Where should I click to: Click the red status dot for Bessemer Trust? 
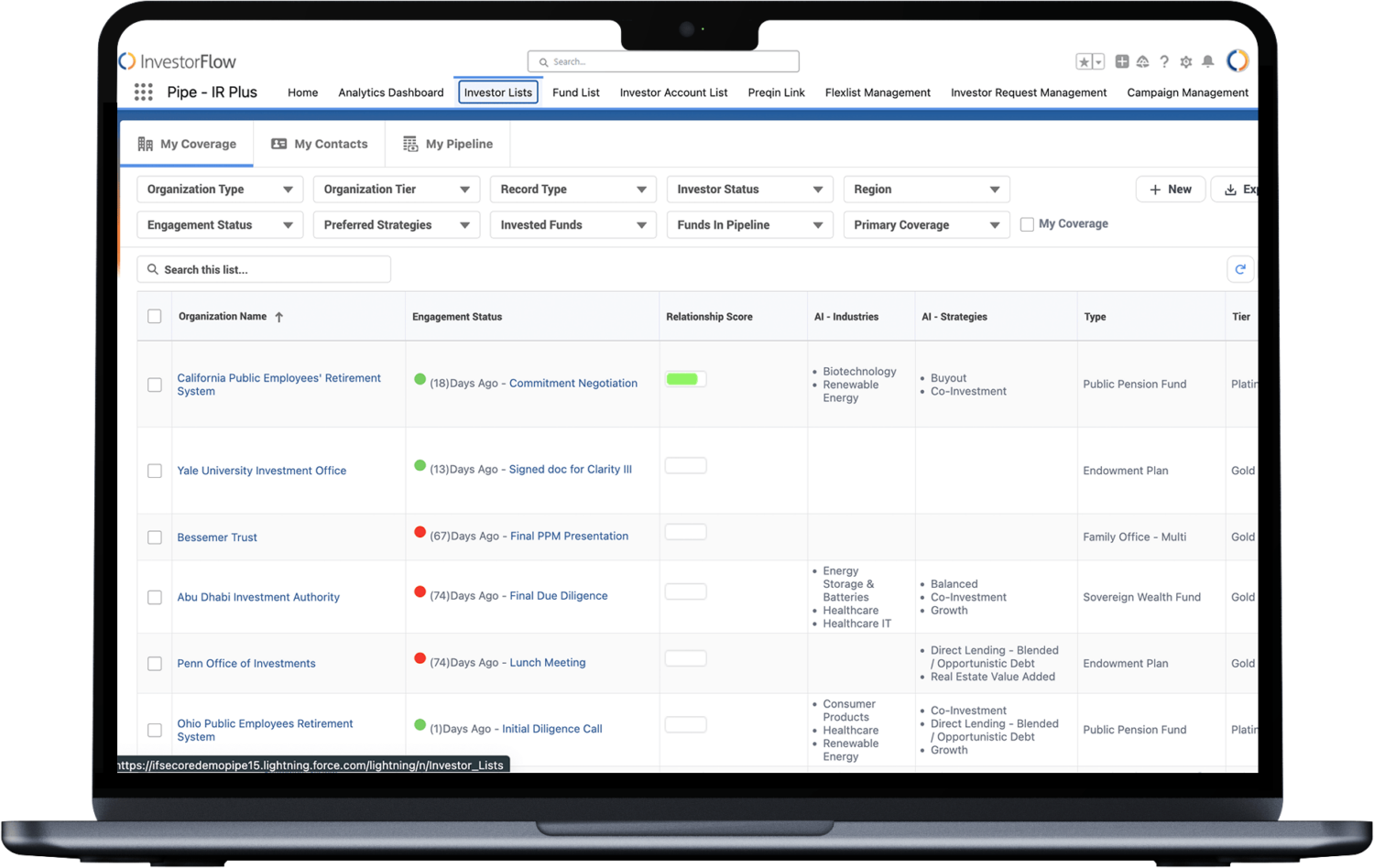[x=420, y=532]
